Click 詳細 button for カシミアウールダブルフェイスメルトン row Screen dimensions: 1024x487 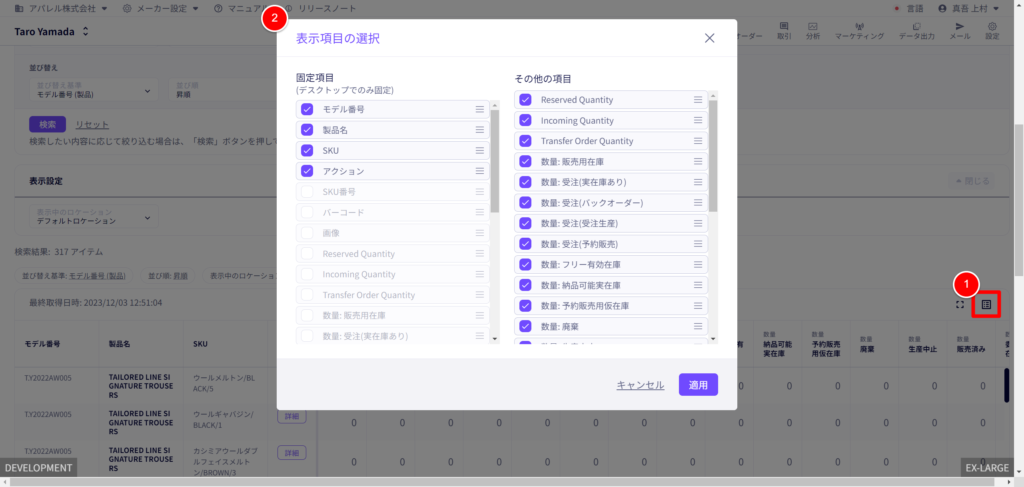pos(292,452)
